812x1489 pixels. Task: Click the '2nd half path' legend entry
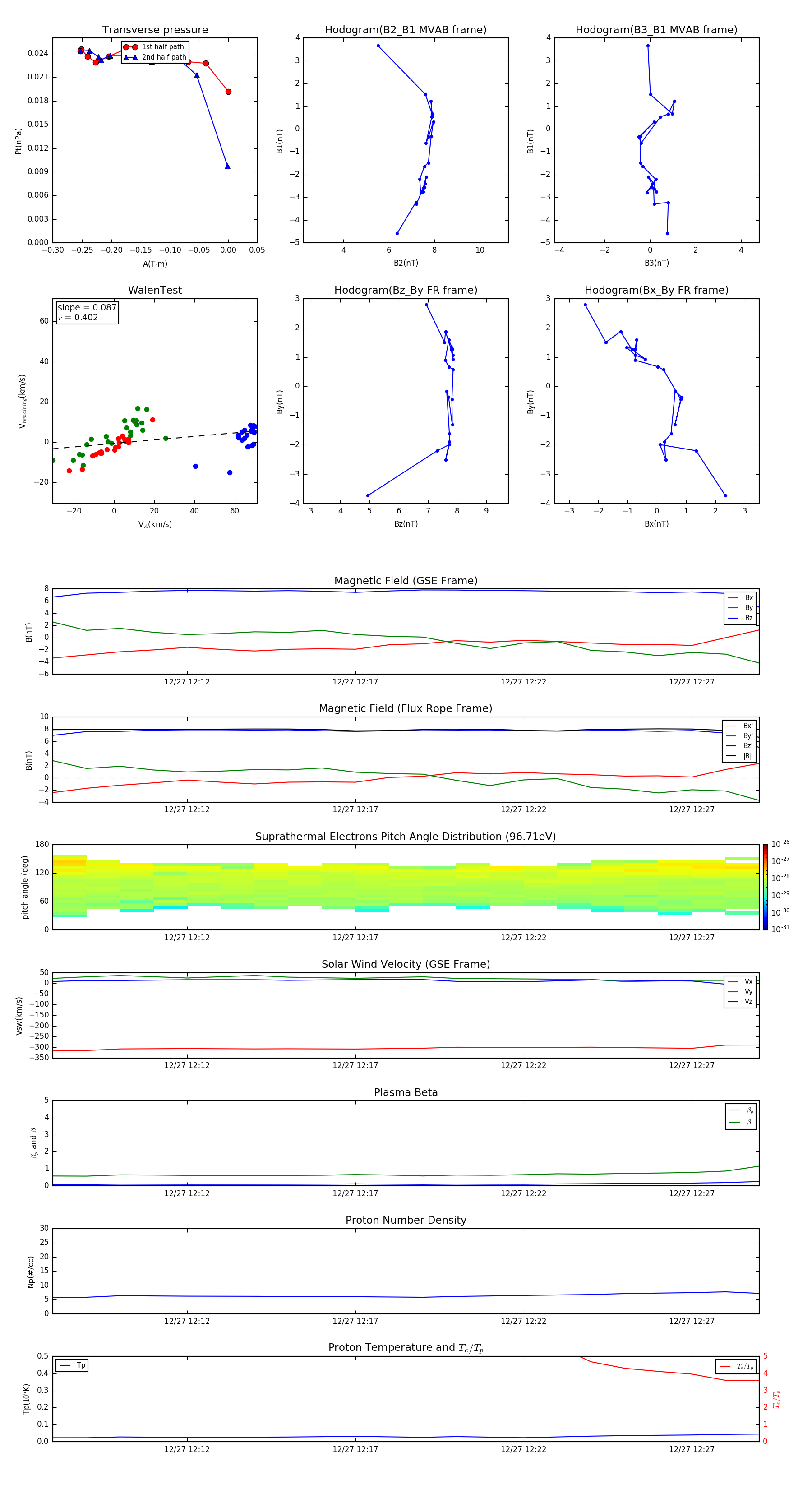click(x=155, y=57)
